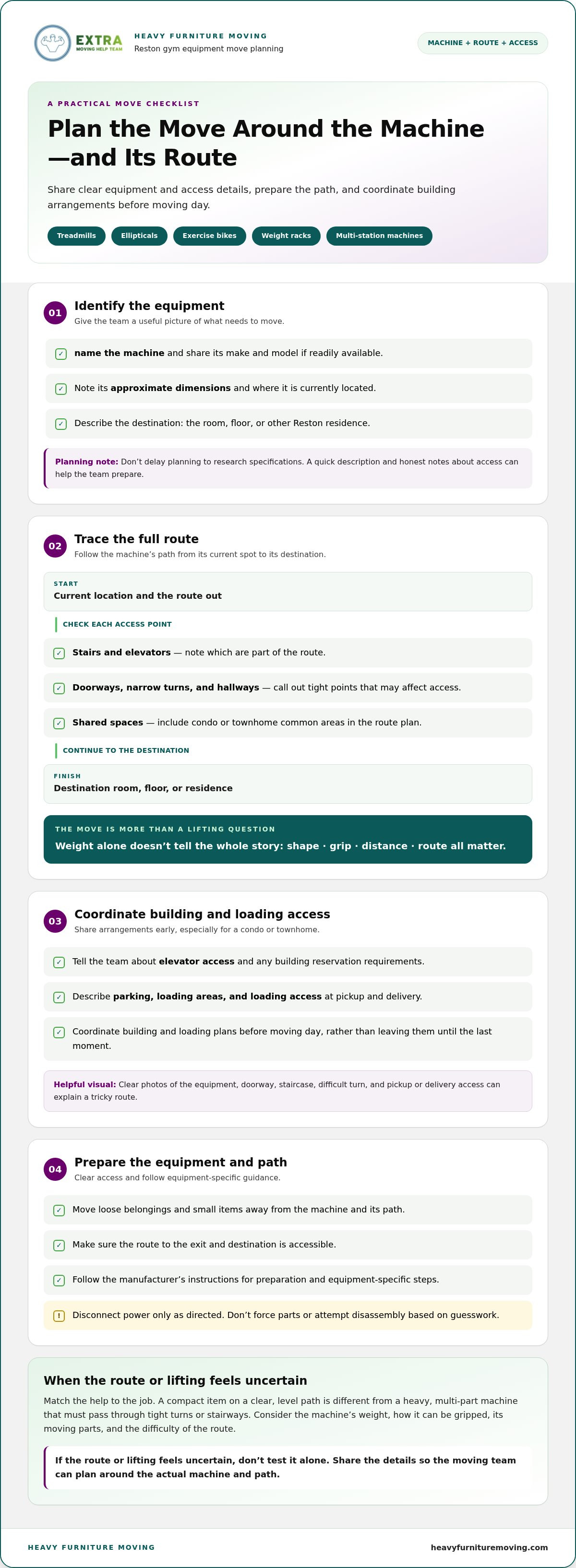The height and width of the screenshot is (1568, 576).
Task: Click the warning icon beside Disconnect power
Action: (59, 1316)
